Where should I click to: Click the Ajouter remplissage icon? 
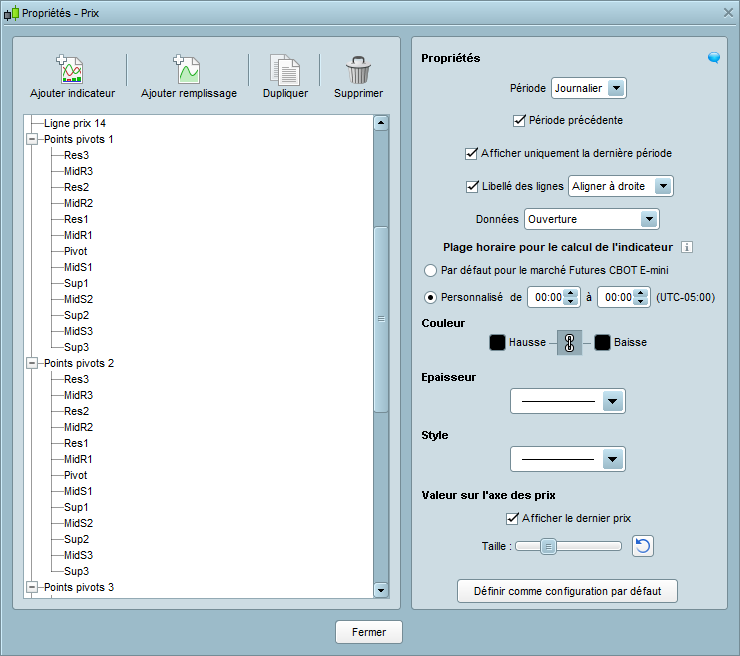click(x=188, y=70)
